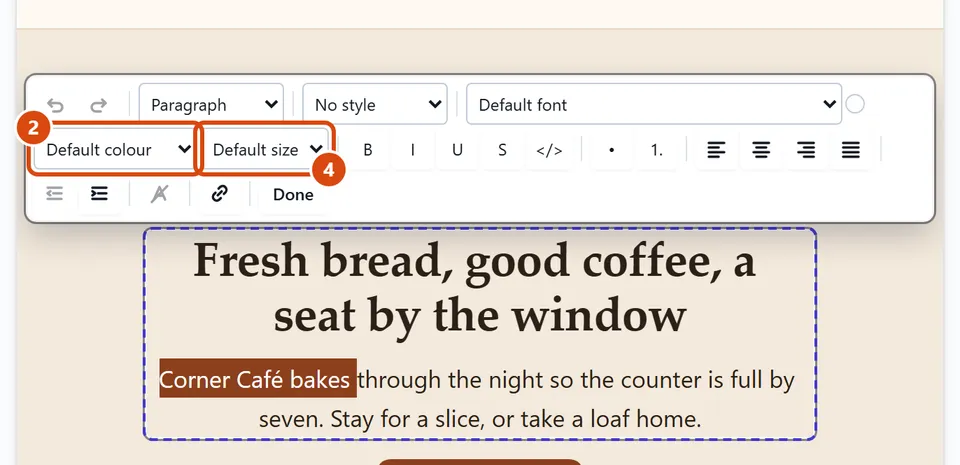Clear formatting with the crossed A icon
960x465 pixels.
159,195
